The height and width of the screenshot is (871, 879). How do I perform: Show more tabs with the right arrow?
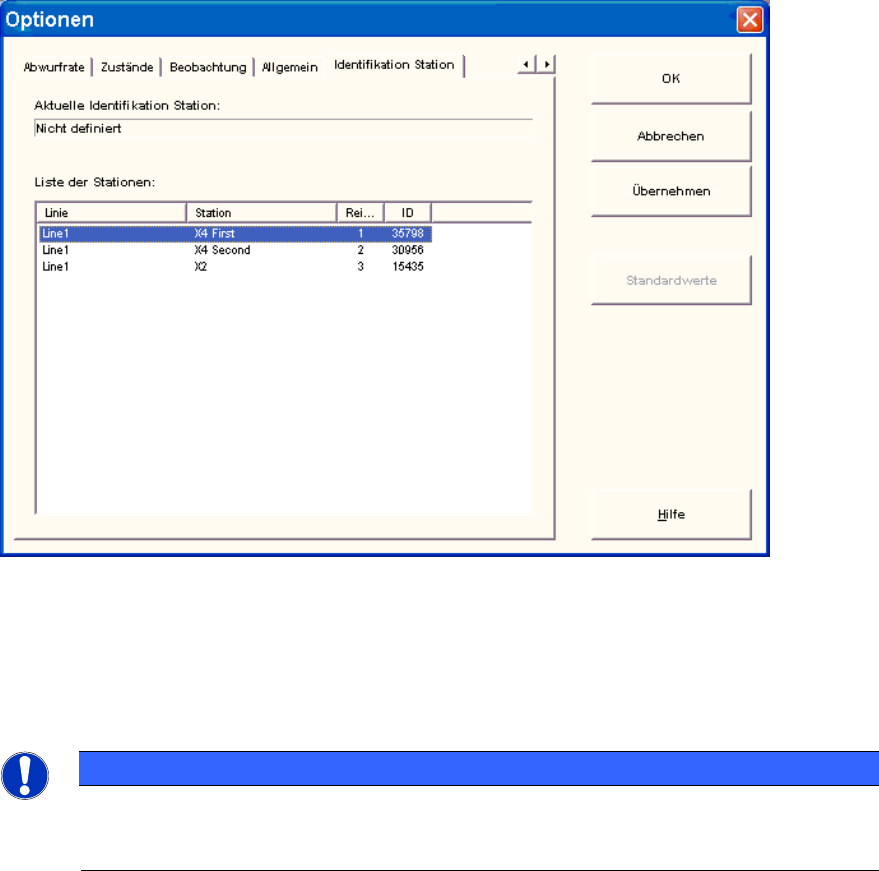(x=547, y=64)
